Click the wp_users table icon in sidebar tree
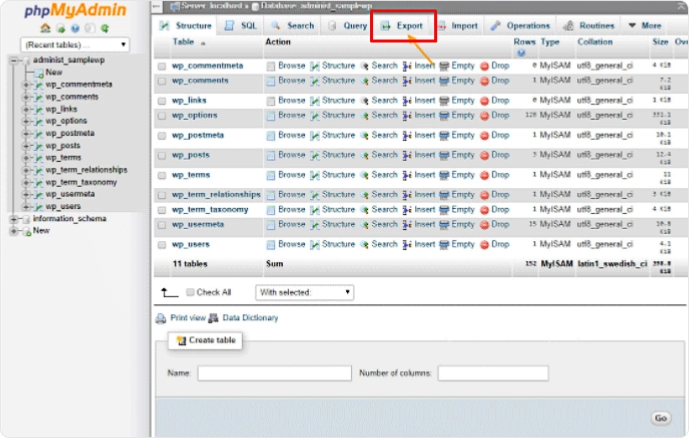This screenshot has height=438, width=689. (39, 206)
